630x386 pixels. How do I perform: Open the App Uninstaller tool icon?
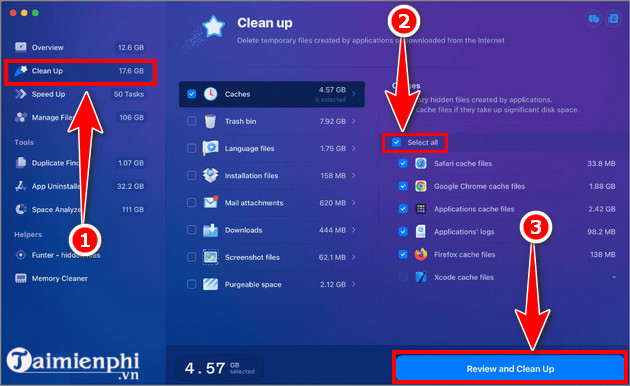(20, 186)
